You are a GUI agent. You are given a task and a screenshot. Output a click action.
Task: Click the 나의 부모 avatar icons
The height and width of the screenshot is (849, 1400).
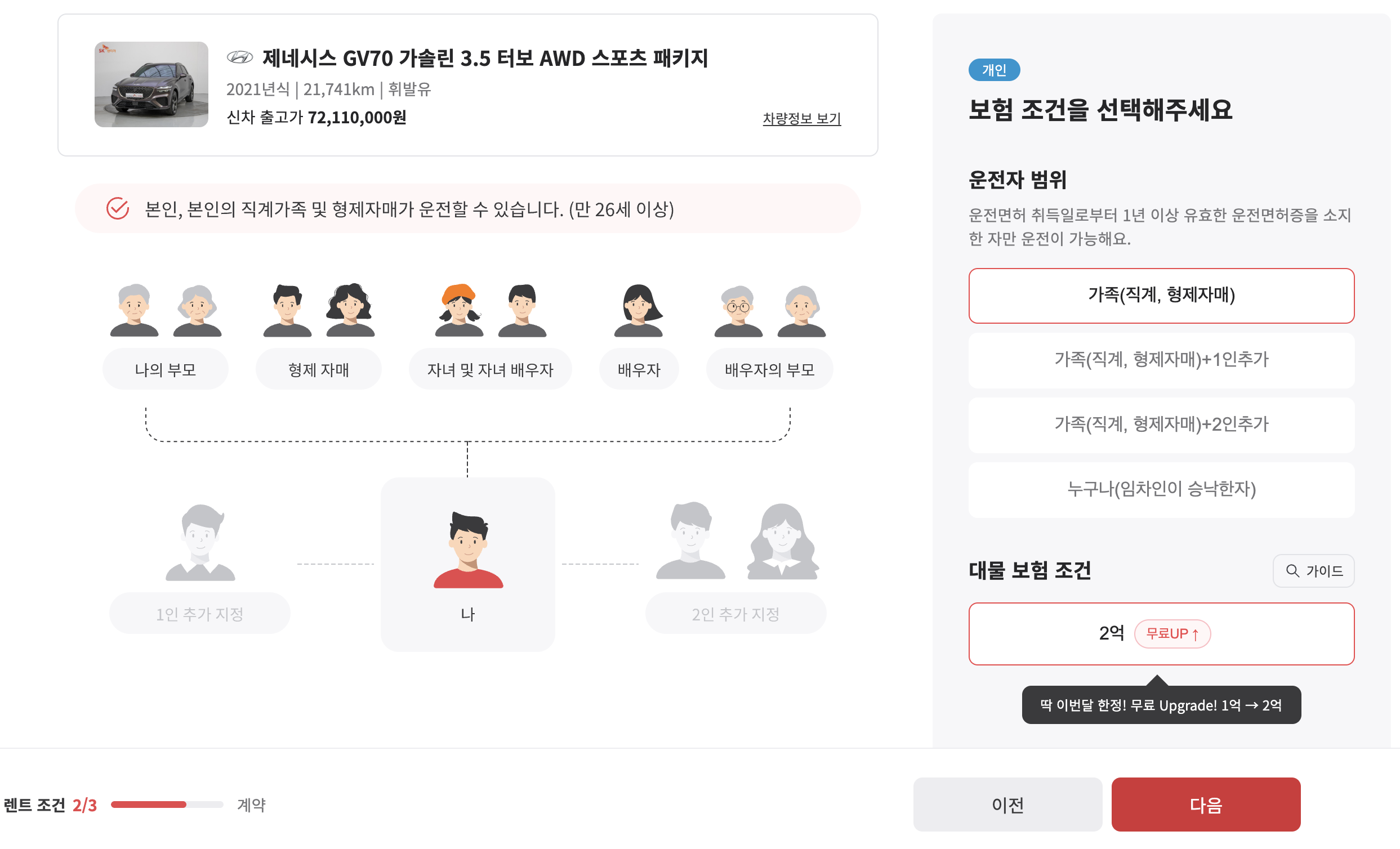pyautogui.click(x=166, y=310)
